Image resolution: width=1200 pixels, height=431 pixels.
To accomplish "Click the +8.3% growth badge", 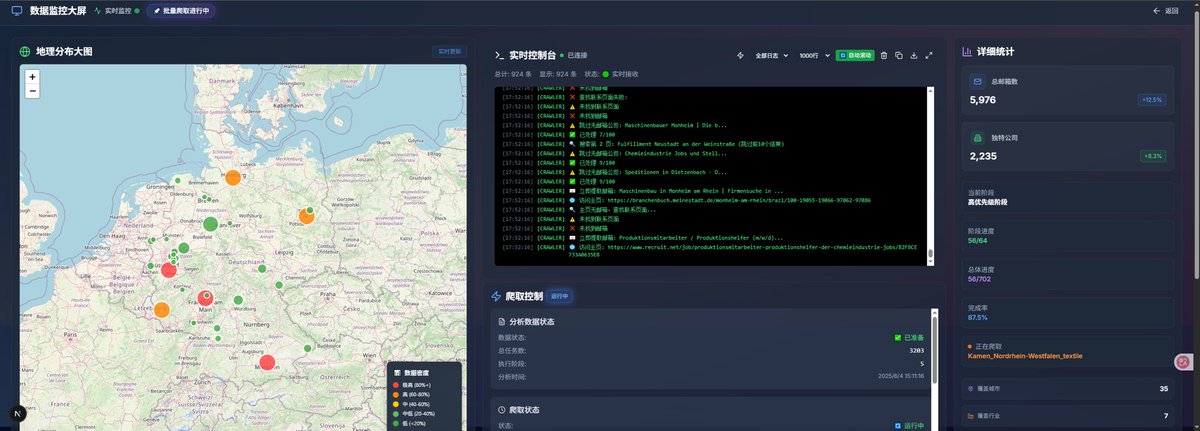I will pos(1153,156).
